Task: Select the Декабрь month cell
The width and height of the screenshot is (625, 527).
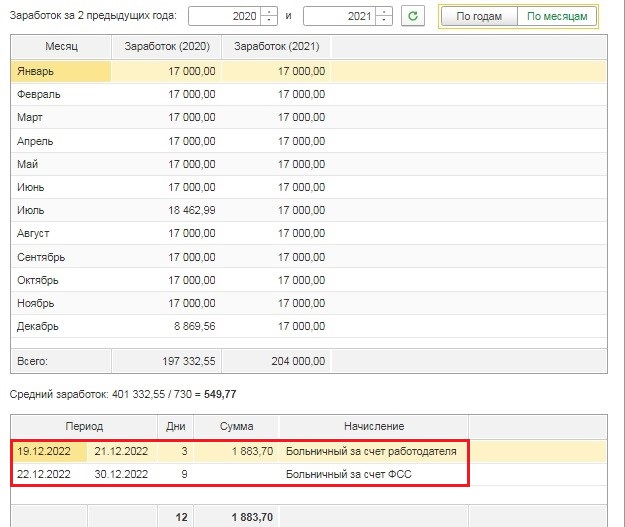Action: coord(61,326)
